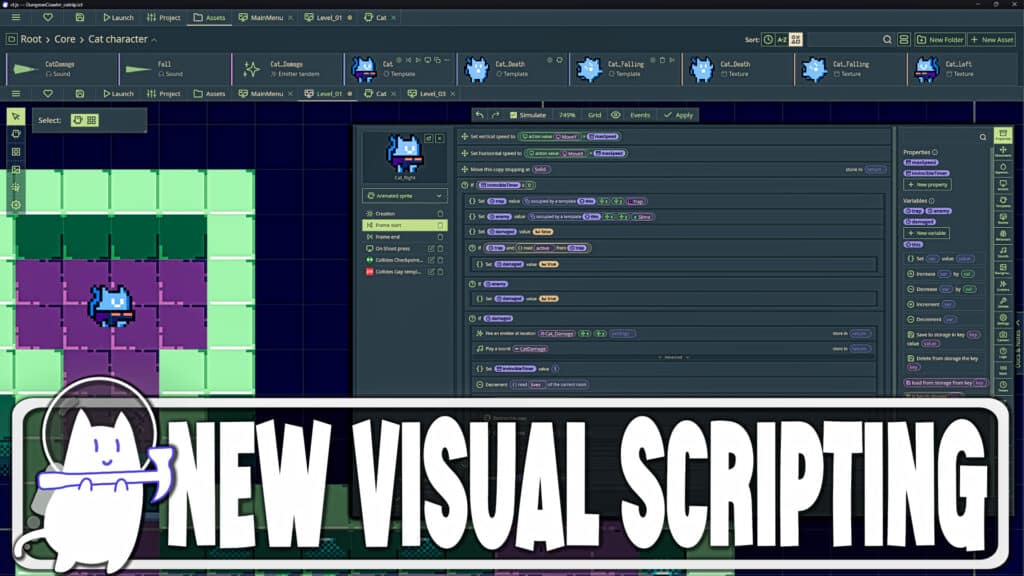The height and width of the screenshot is (576, 1024).
Task: Select the Assets tab
Action: coord(209,18)
